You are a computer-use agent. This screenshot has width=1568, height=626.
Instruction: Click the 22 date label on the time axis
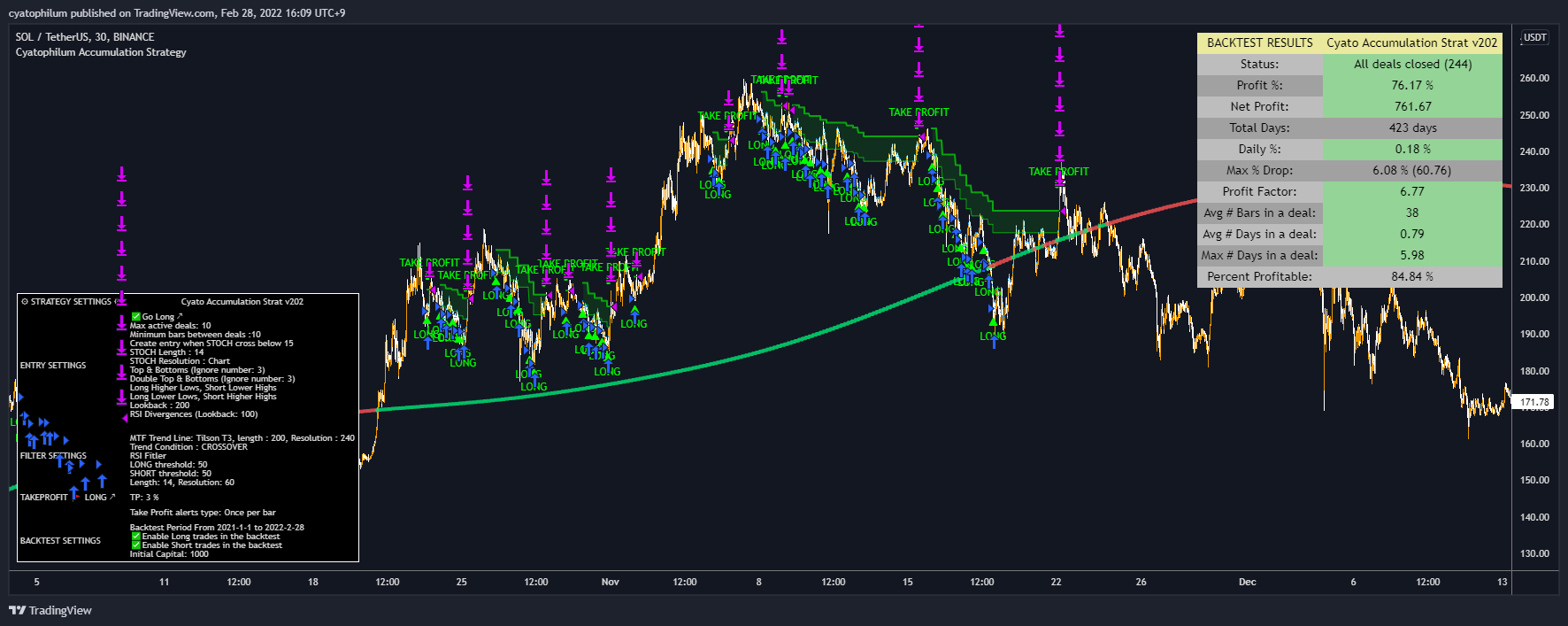click(x=1056, y=582)
